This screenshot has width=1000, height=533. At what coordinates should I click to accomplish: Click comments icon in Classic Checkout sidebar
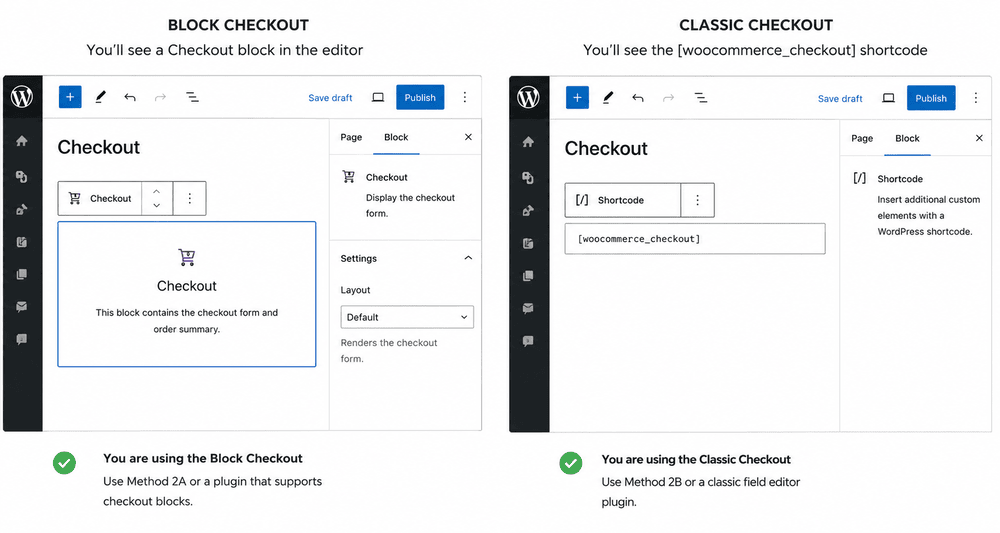point(528,341)
